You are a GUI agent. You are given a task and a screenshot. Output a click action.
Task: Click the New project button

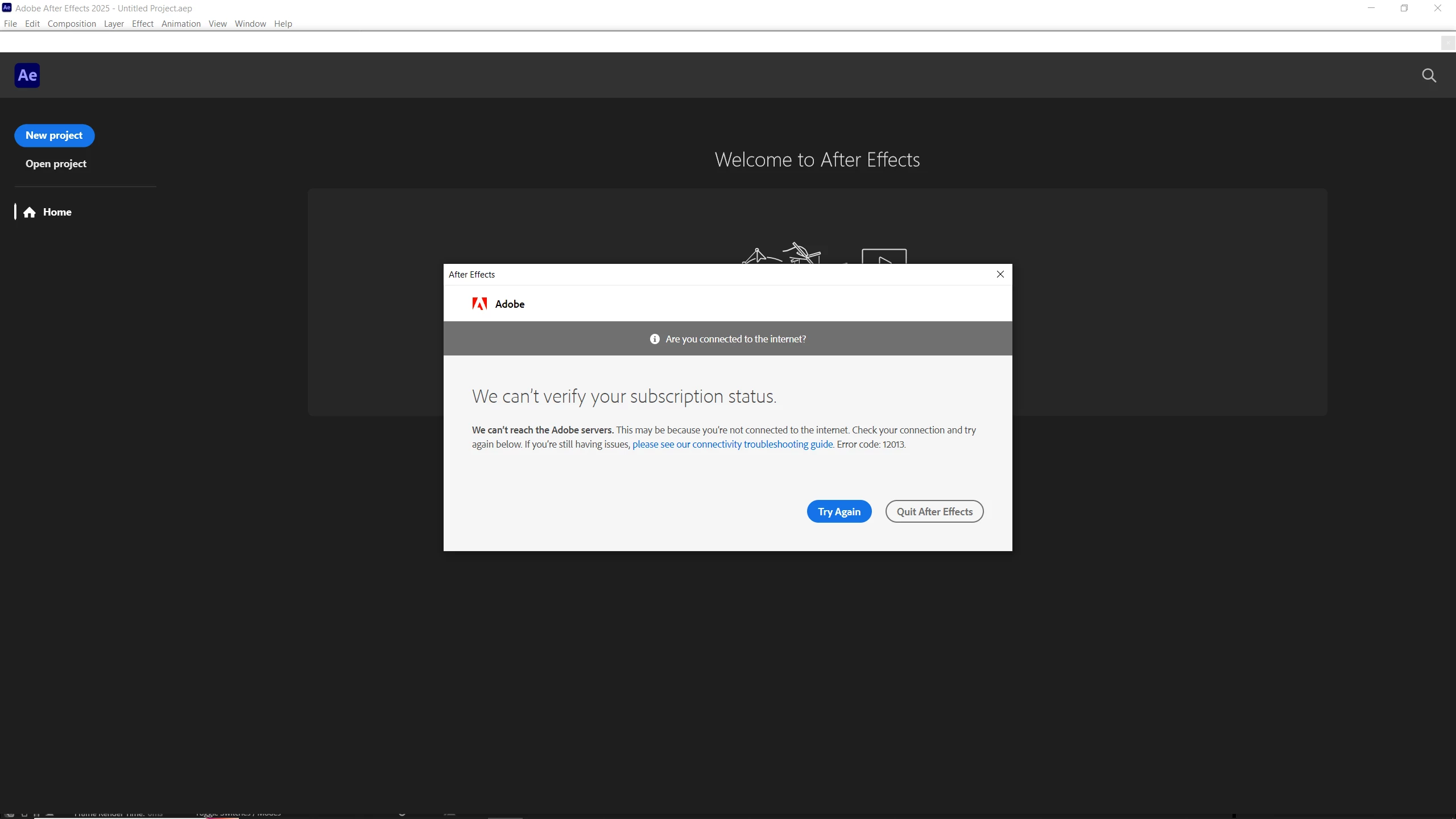click(54, 135)
